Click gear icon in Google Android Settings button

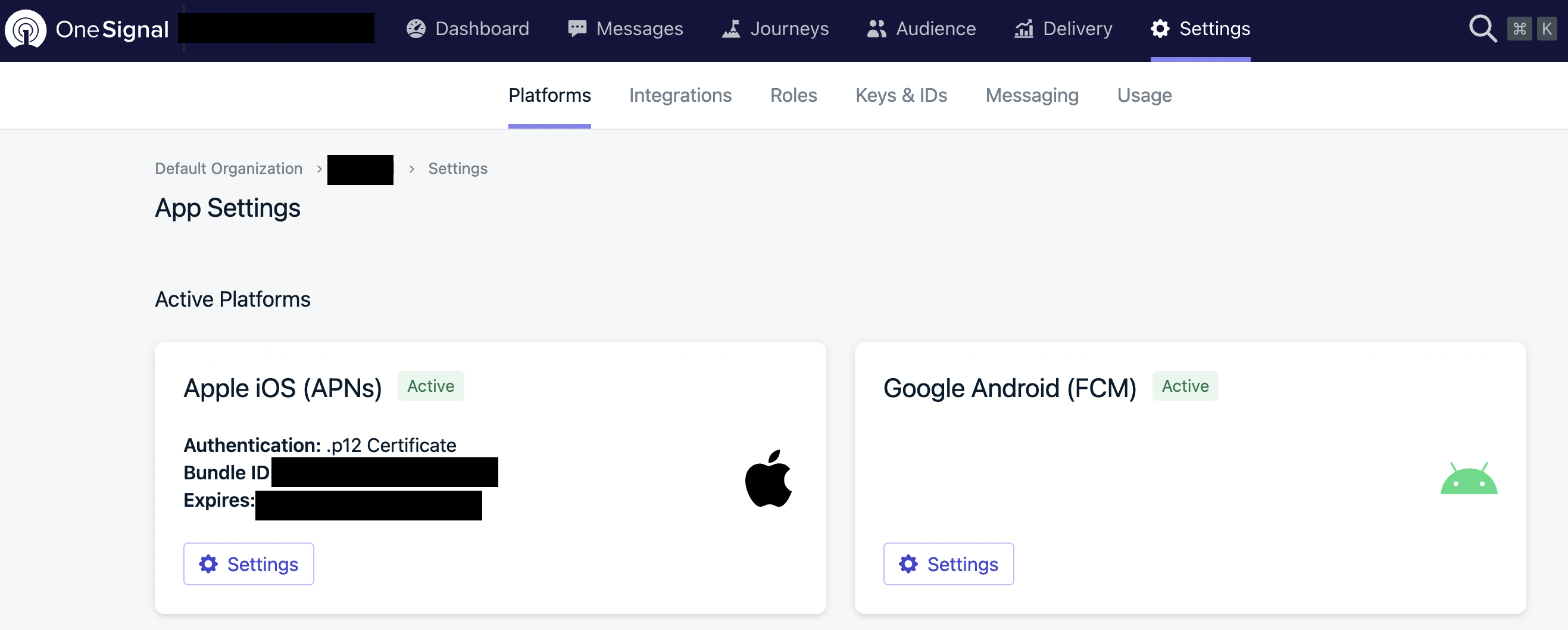pos(908,564)
